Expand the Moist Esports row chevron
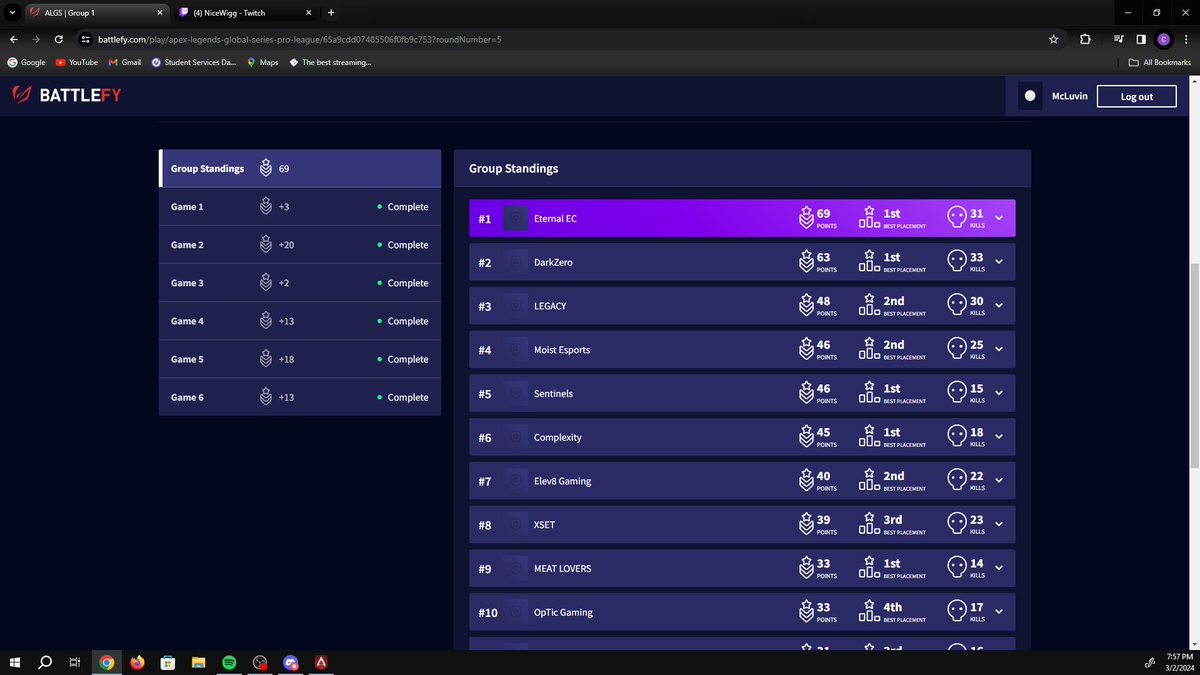Screen dimensions: 1200x675 coord(999,350)
